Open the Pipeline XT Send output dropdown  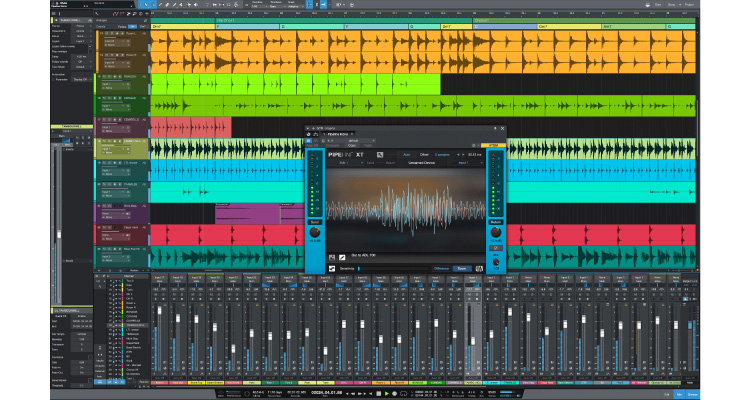tap(344, 163)
